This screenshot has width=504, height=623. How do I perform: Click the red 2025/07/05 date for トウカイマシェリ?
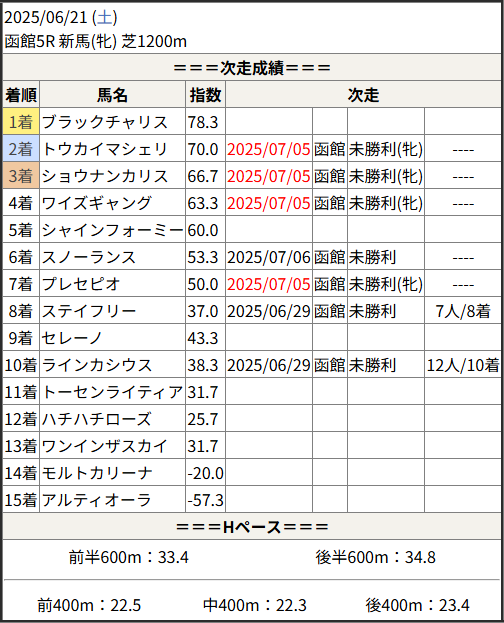coord(269,149)
